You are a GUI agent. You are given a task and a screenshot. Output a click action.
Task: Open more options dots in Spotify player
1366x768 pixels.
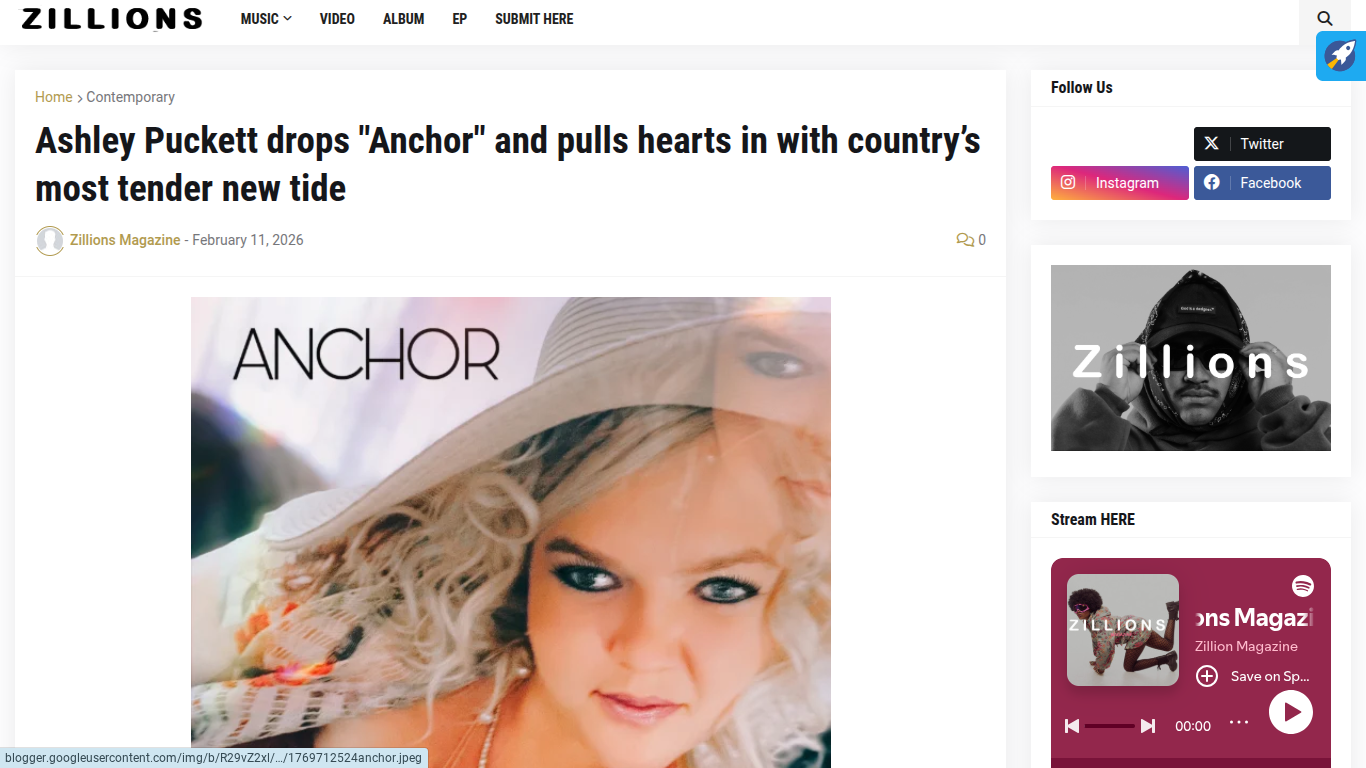click(1239, 722)
